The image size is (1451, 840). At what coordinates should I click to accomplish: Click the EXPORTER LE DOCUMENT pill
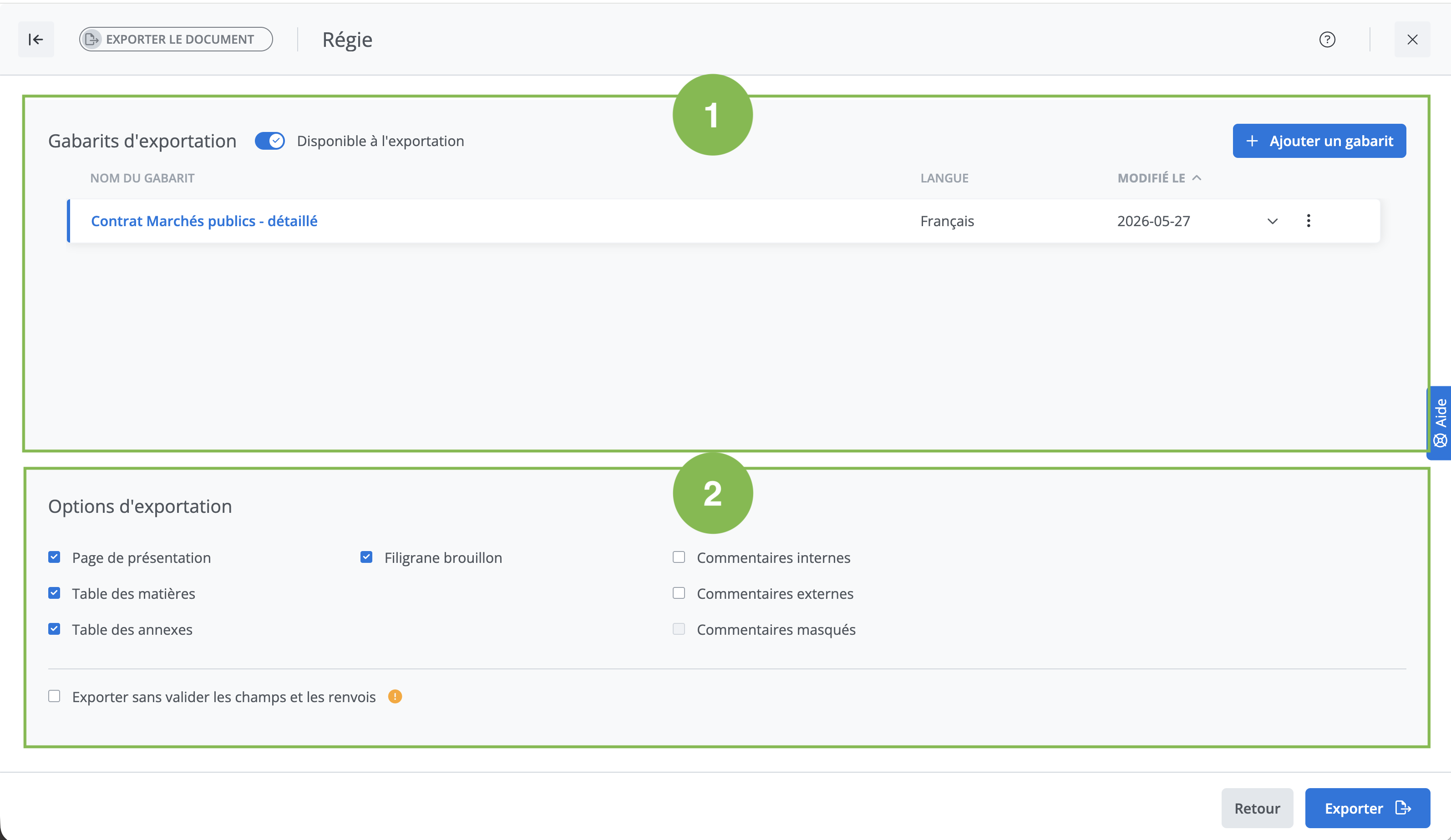coord(176,39)
